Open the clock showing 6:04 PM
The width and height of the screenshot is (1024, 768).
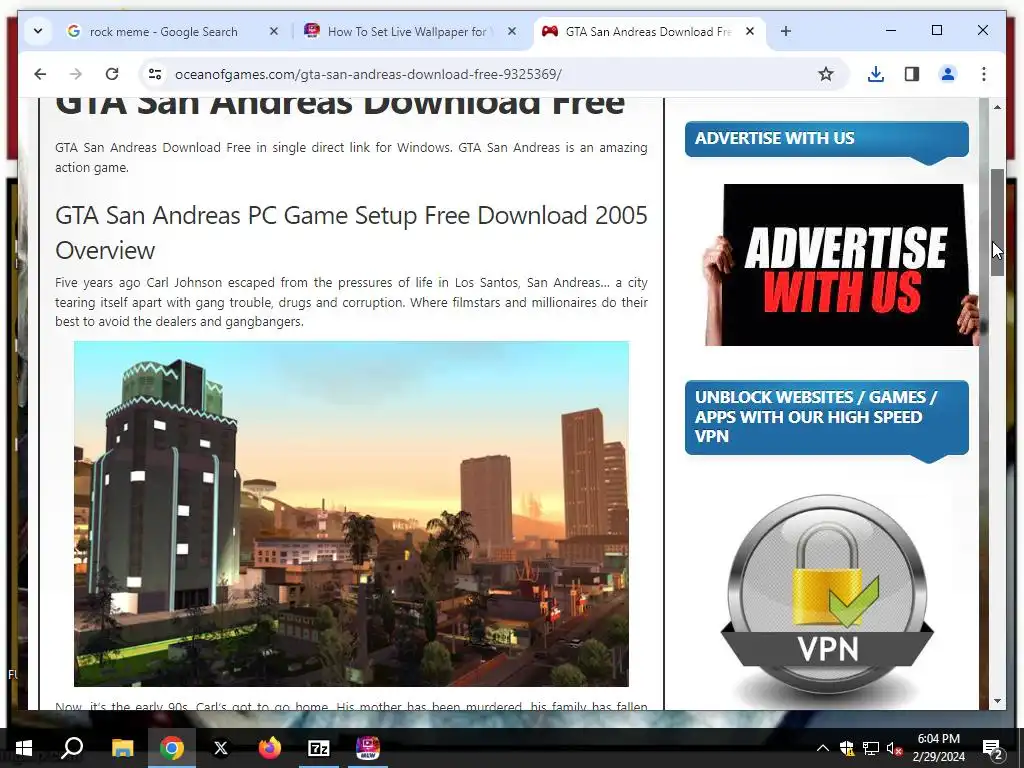pos(938,748)
